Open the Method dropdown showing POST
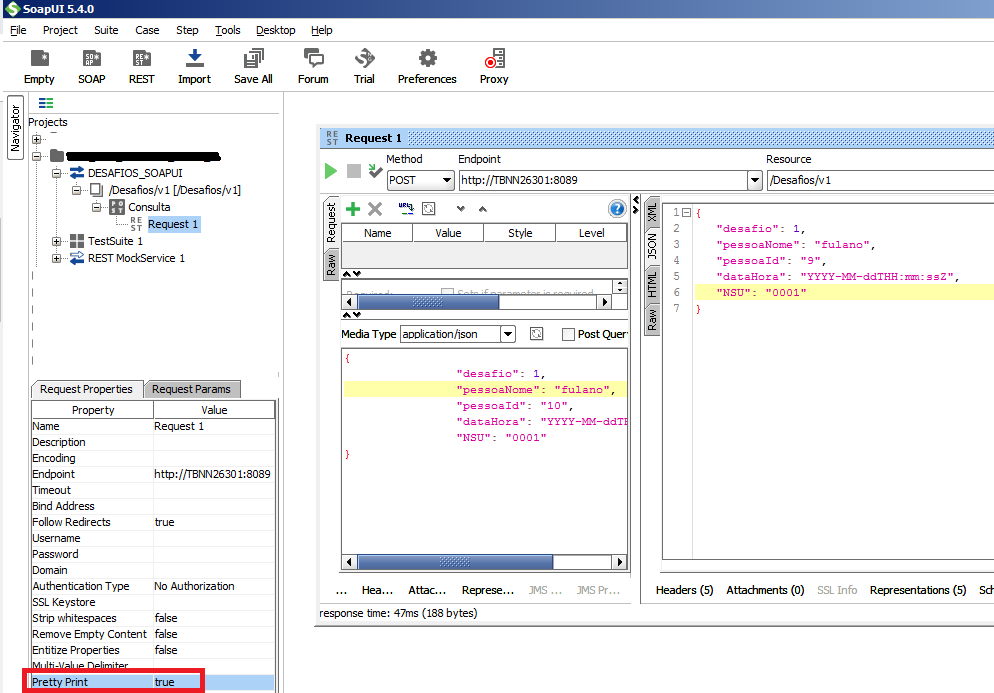The width and height of the screenshot is (994, 693). [x=447, y=181]
